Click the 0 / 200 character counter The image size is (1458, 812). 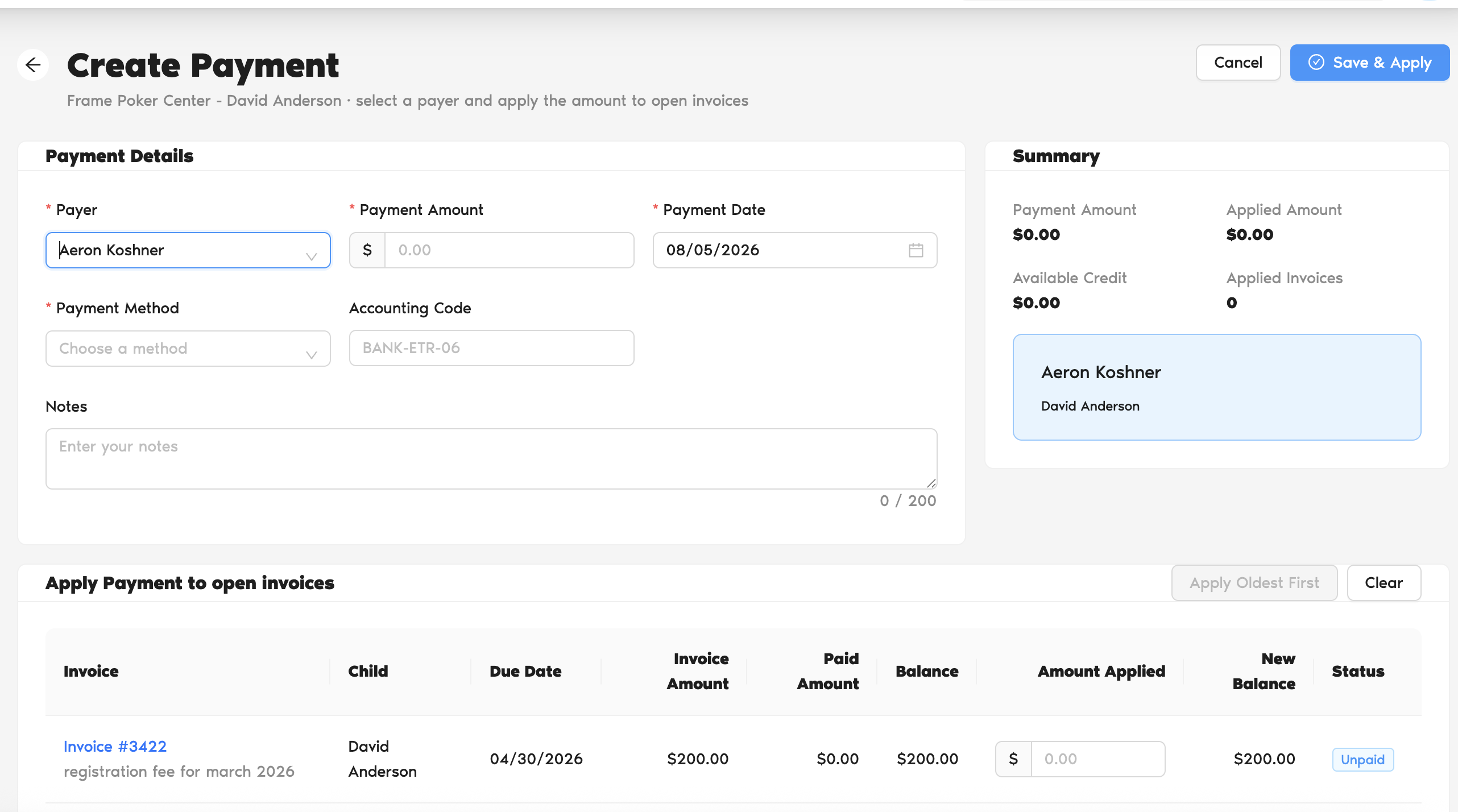point(908,501)
